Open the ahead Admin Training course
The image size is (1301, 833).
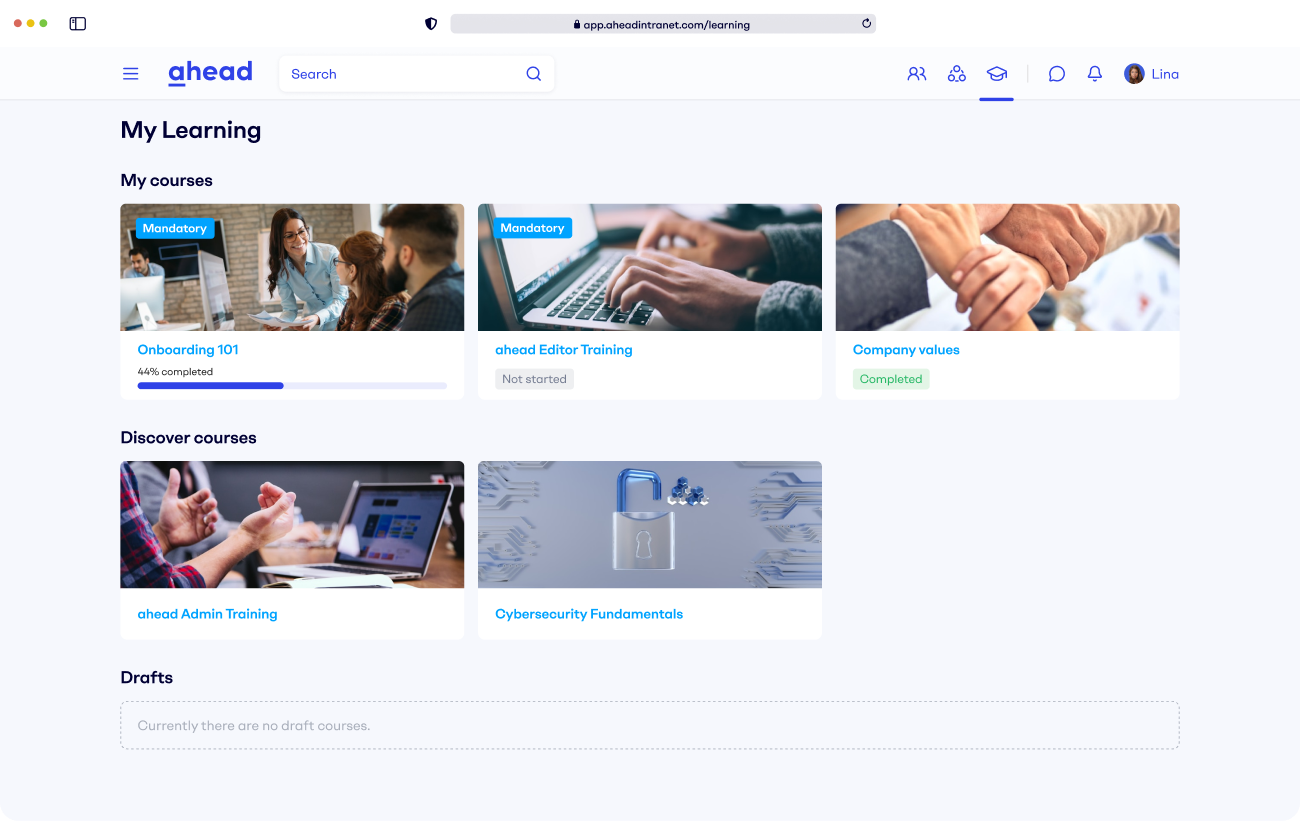click(x=207, y=613)
